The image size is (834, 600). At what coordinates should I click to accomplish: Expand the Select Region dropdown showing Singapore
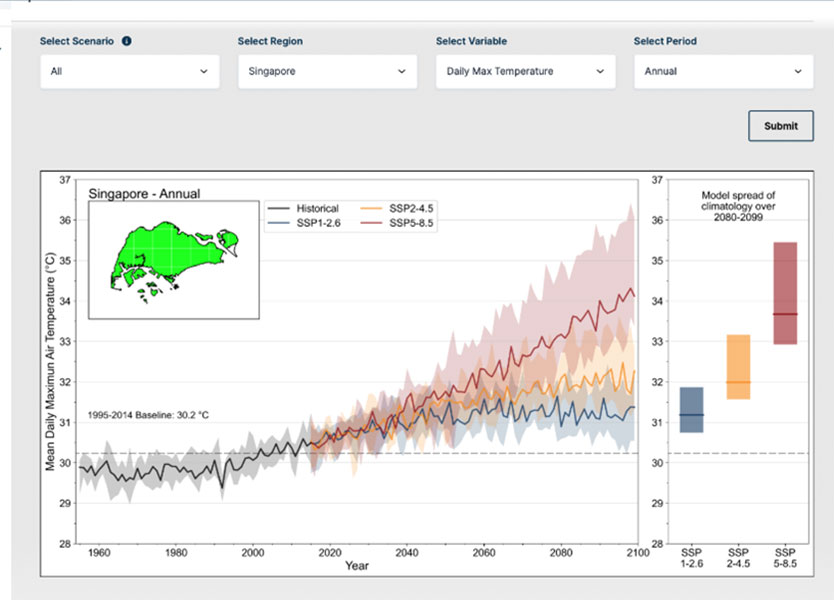pos(327,72)
